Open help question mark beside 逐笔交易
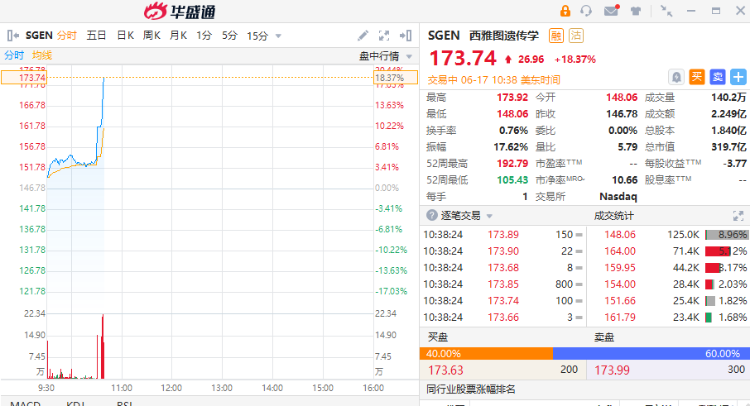The height and width of the screenshot is (406, 750). [x=431, y=215]
